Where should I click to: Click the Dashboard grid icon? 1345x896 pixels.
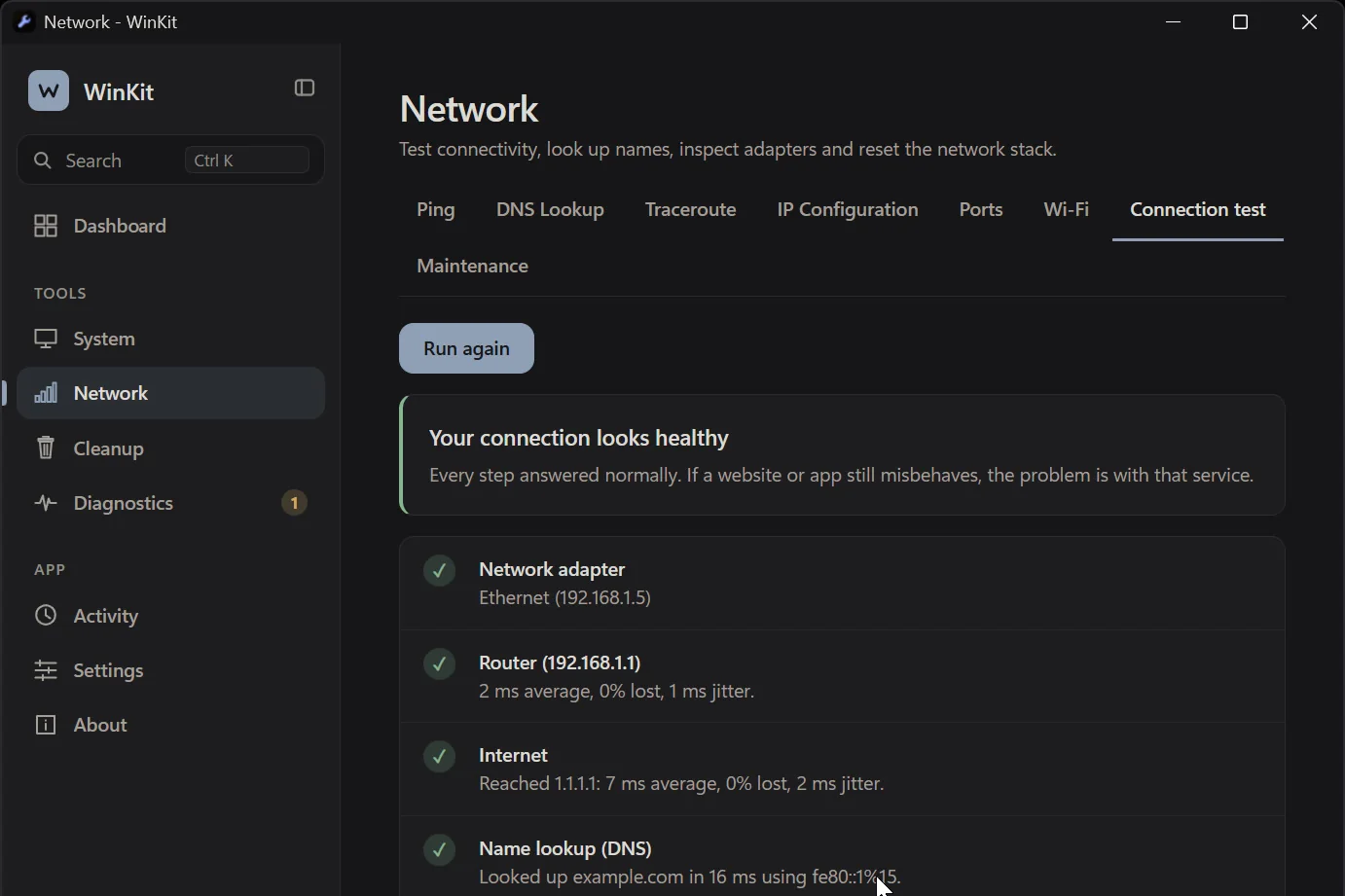pyautogui.click(x=46, y=226)
